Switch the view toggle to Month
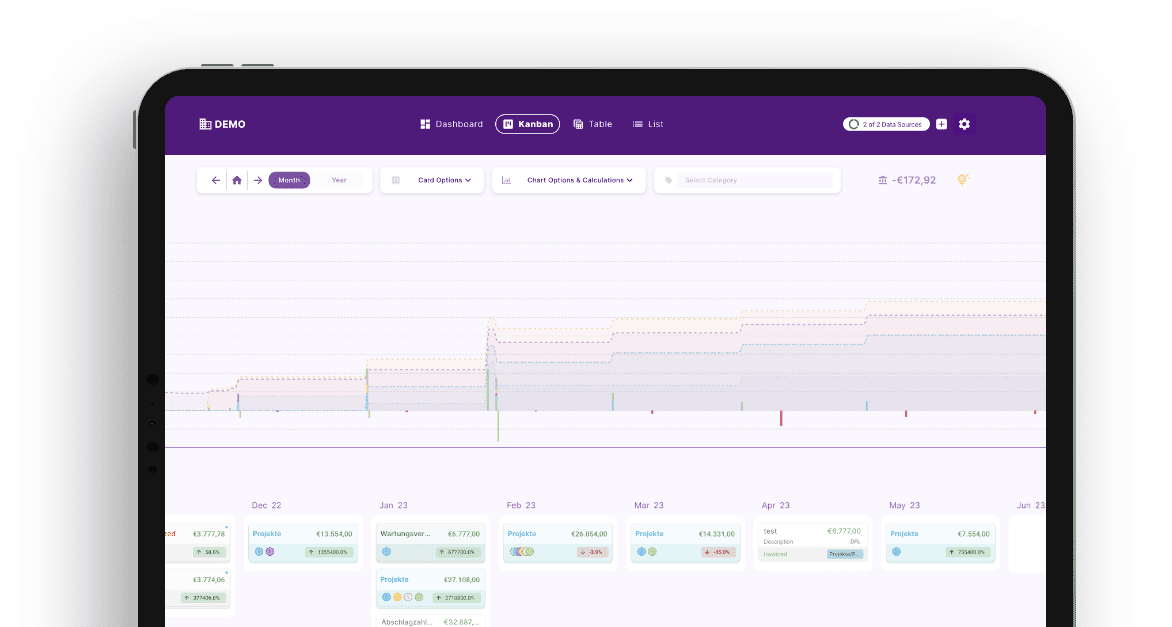 tap(289, 180)
